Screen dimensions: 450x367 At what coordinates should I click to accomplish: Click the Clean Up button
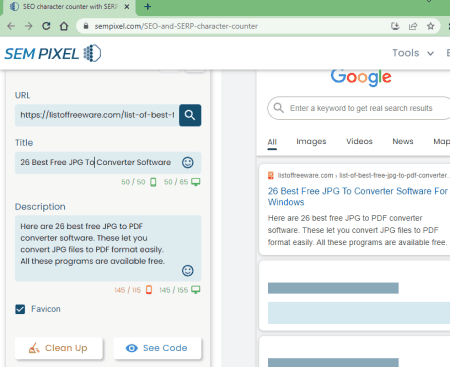coord(59,348)
